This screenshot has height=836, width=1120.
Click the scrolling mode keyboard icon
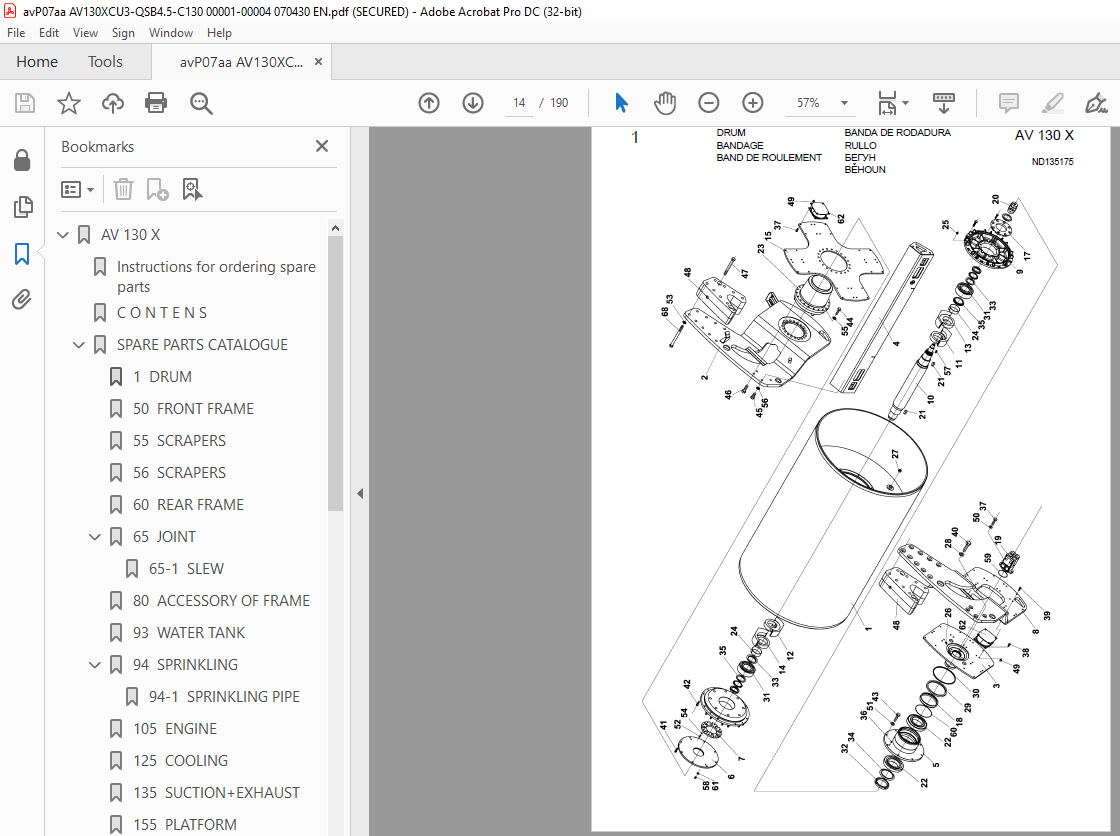pos(944,103)
